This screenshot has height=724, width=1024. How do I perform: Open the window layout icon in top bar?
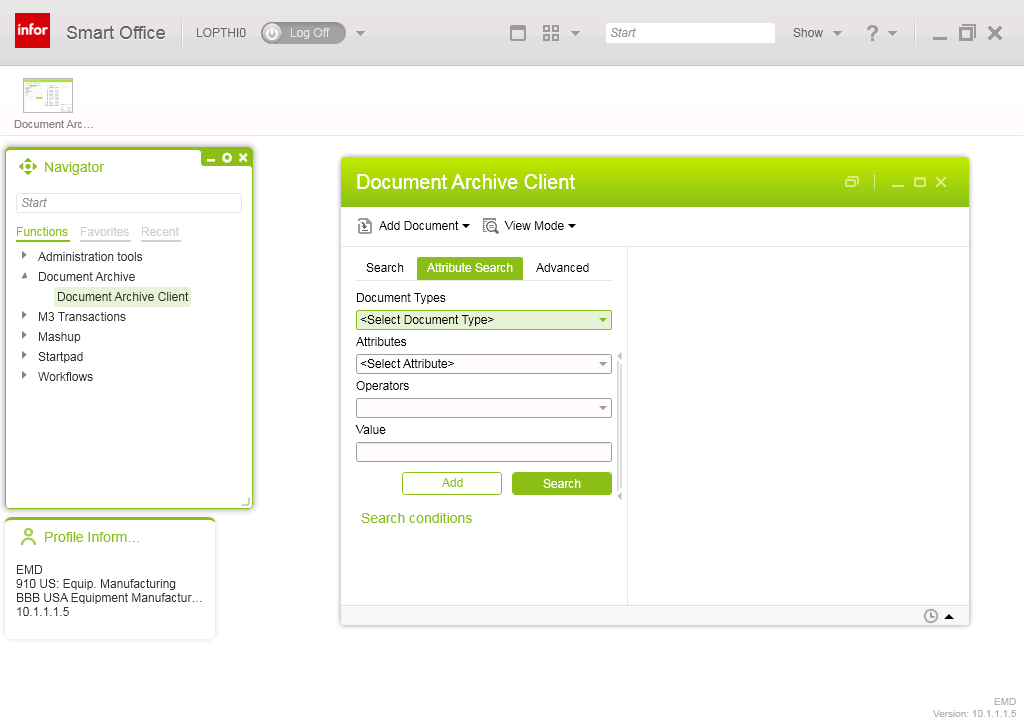(x=518, y=33)
